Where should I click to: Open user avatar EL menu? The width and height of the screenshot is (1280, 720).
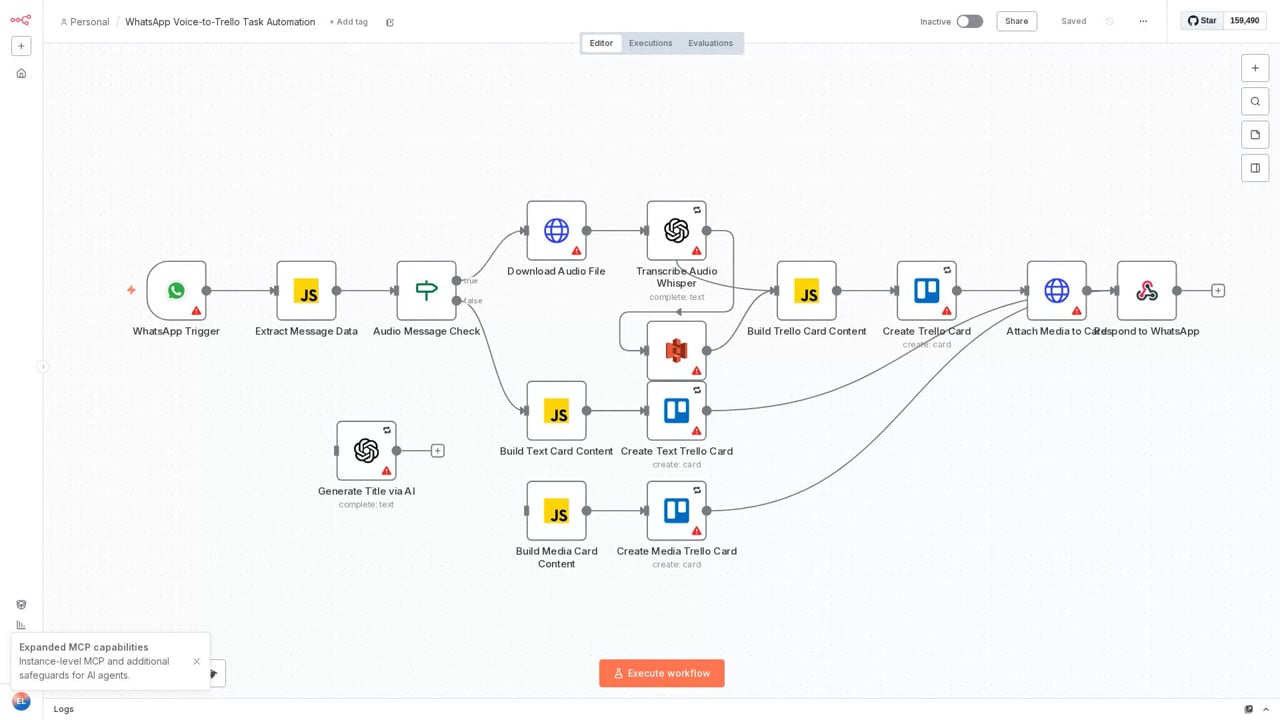pyautogui.click(x=21, y=701)
